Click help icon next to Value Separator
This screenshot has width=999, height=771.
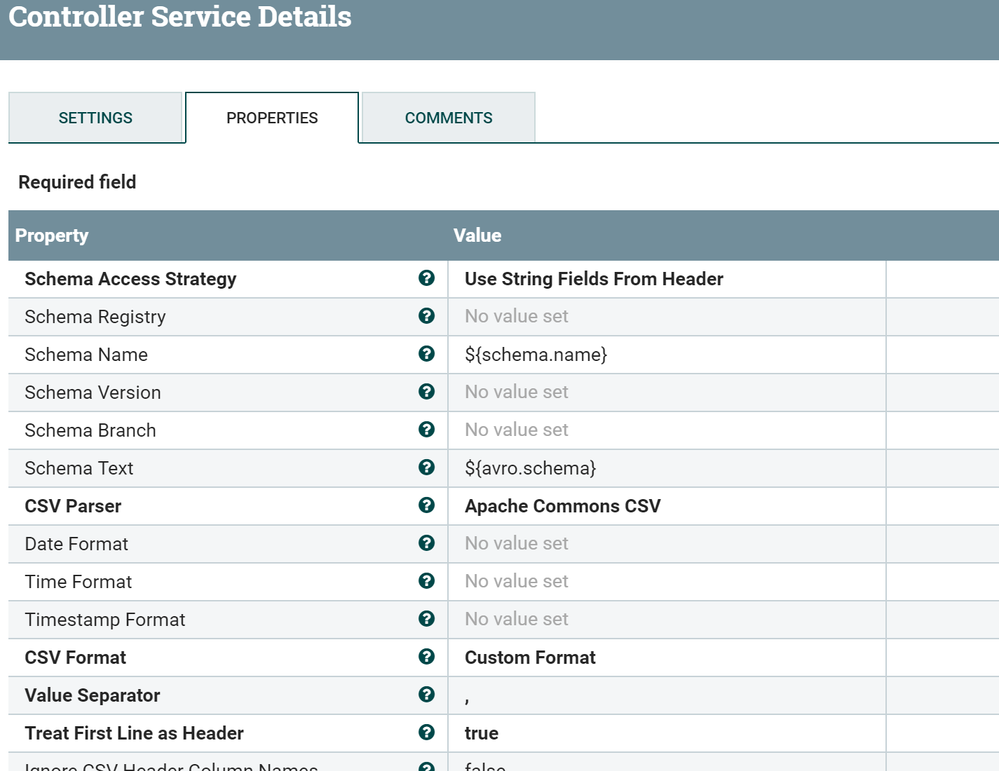click(427, 695)
